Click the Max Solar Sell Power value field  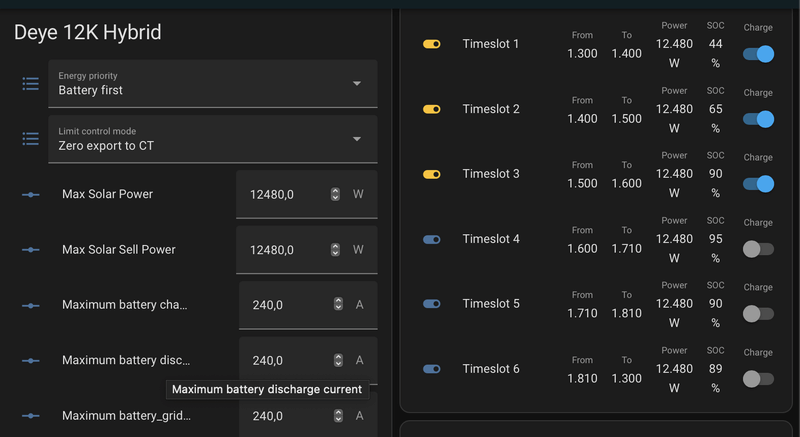click(x=307, y=250)
